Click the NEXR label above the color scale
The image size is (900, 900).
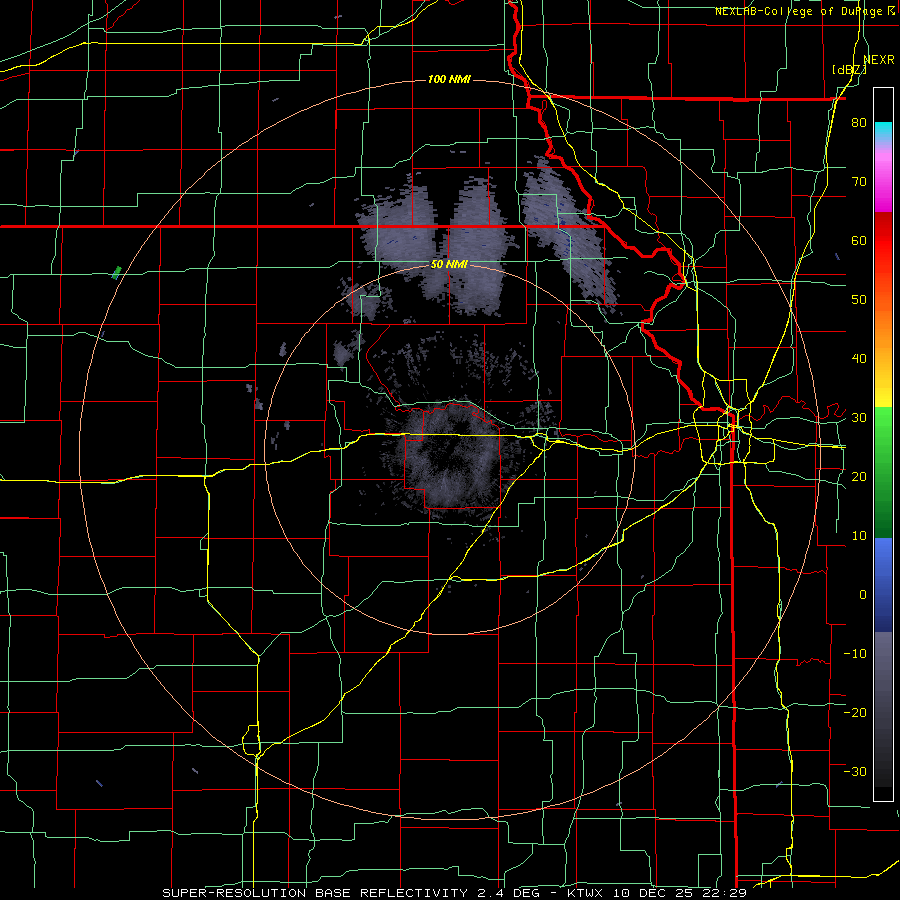tap(879, 60)
